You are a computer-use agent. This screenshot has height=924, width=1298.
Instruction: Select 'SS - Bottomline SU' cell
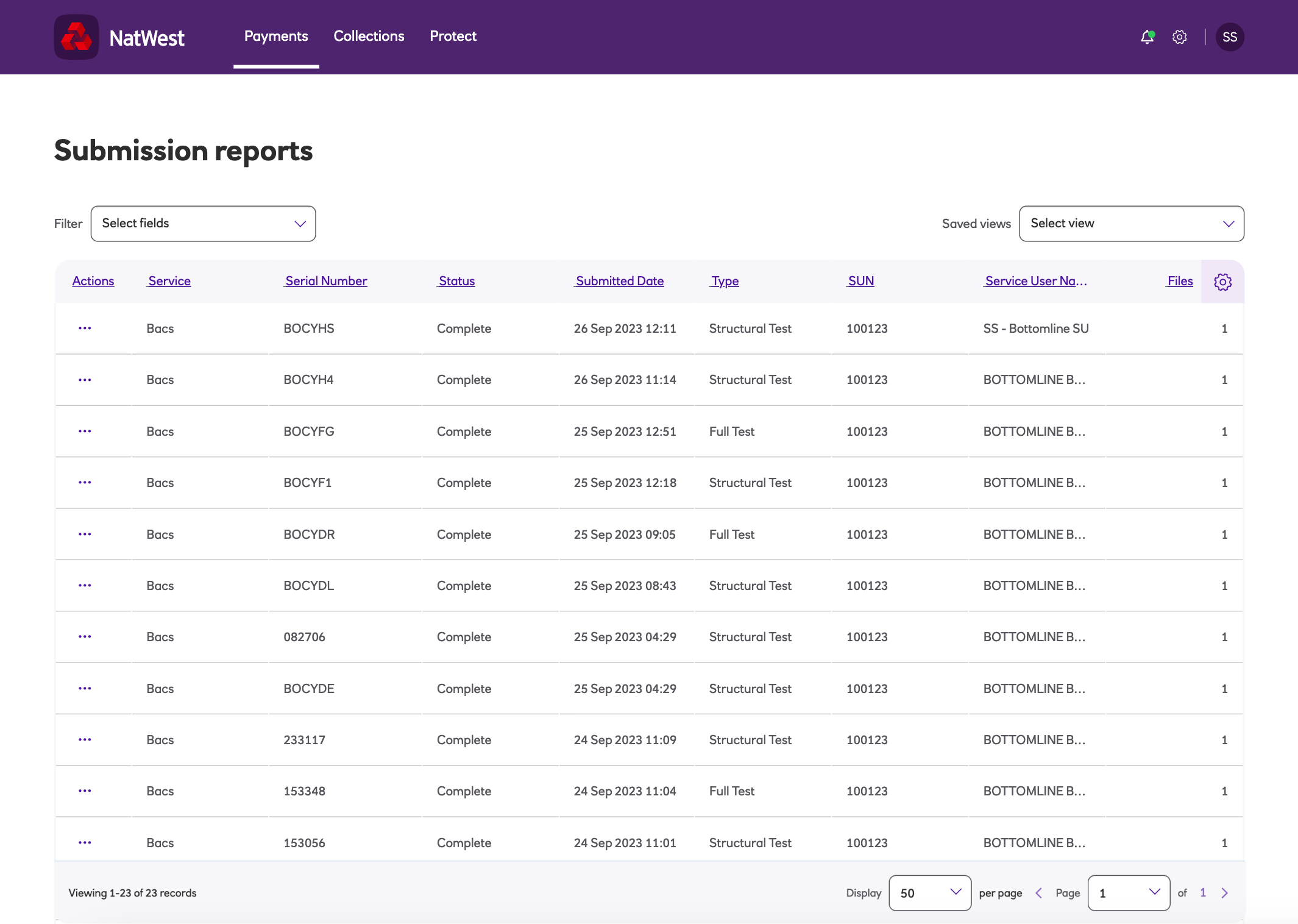coord(1036,329)
